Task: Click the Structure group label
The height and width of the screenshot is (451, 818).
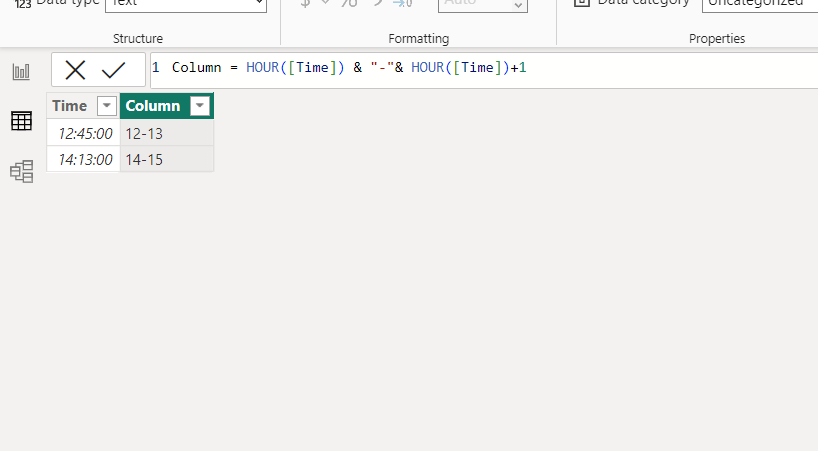Action: [138, 39]
